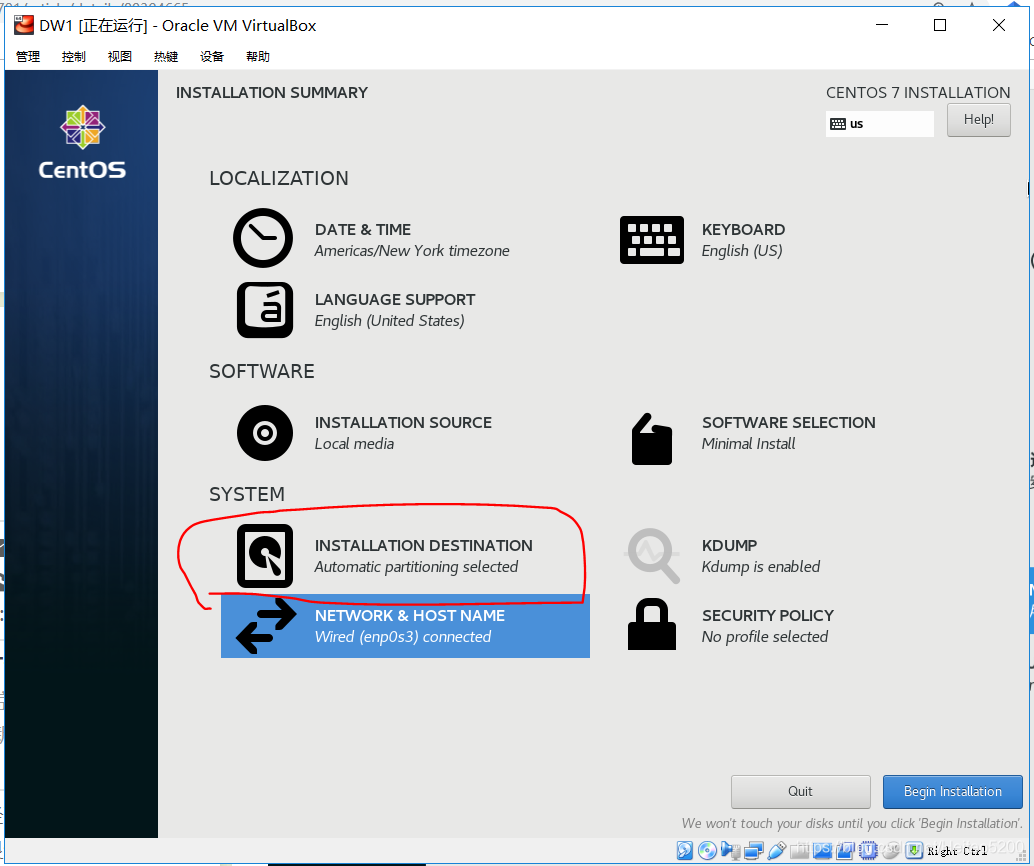
Task: Open the 热键 menu
Action: pyautogui.click(x=166, y=57)
